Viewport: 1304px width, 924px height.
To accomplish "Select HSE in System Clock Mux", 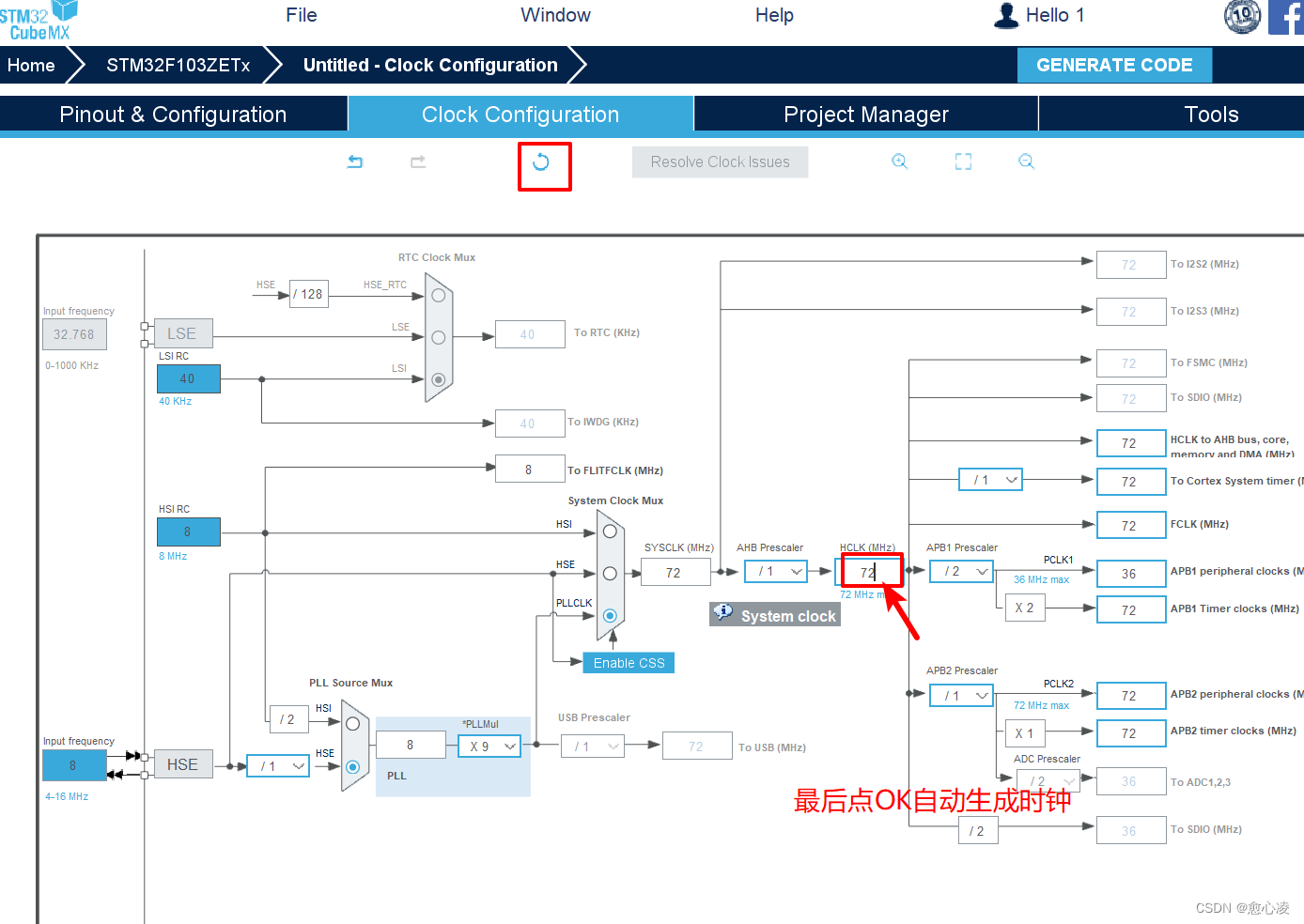I will click(x=610, y=573).
